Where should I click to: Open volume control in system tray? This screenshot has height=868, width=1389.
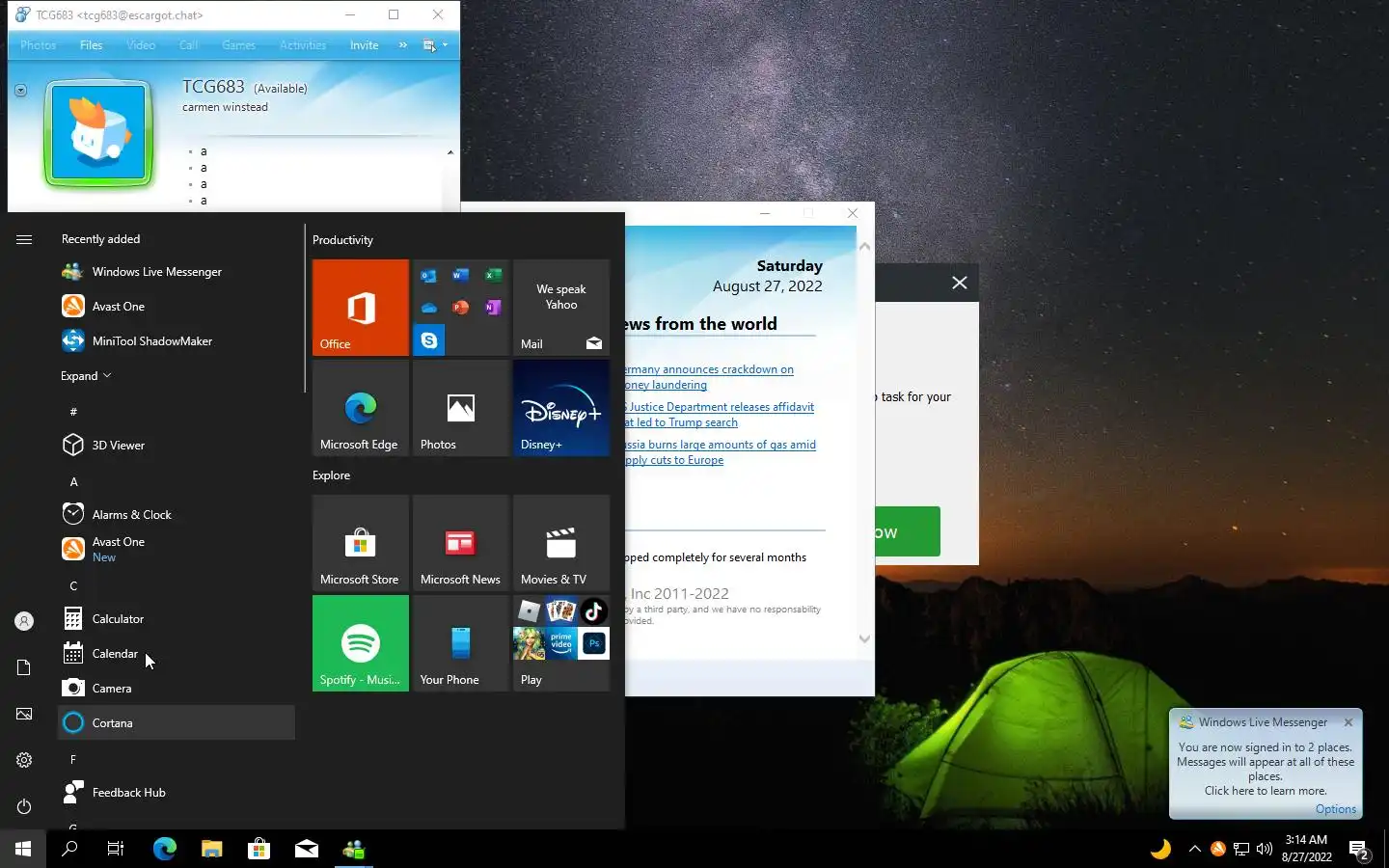(1265, 849)
